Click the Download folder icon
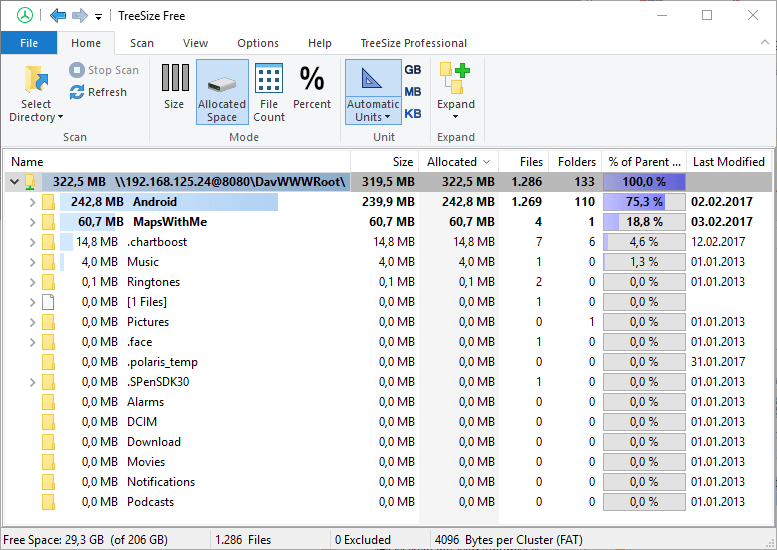The width and height of the screenshot is (777, 550). coord(48,442)
